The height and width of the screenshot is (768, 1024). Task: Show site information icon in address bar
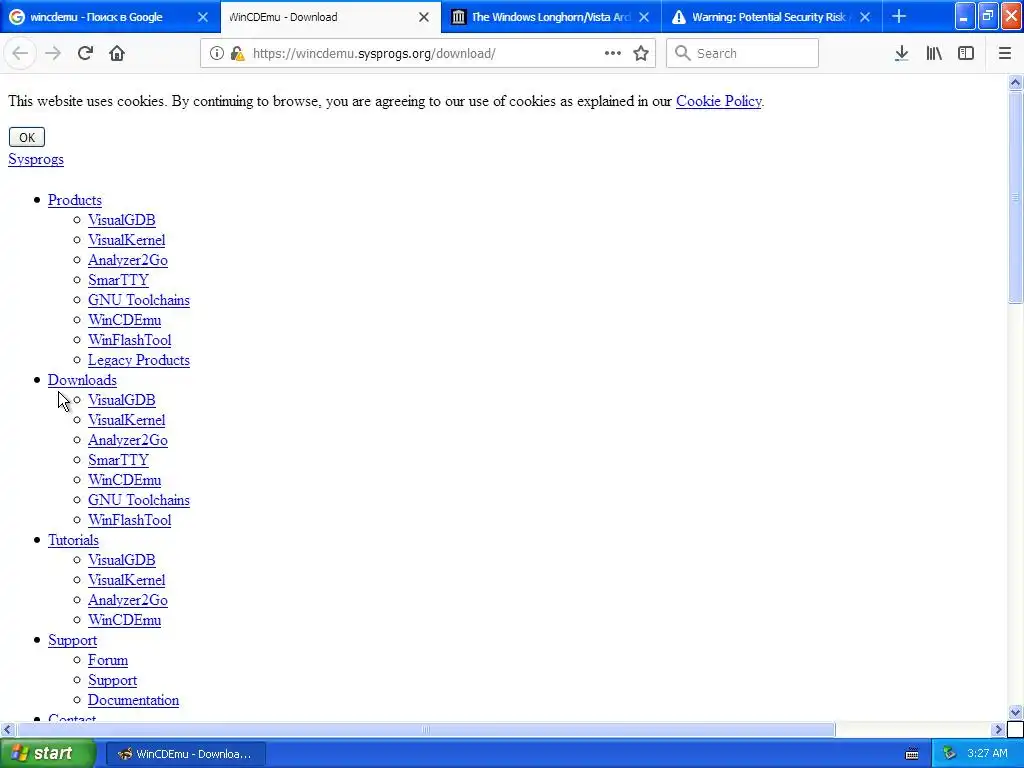pos(217,54)
